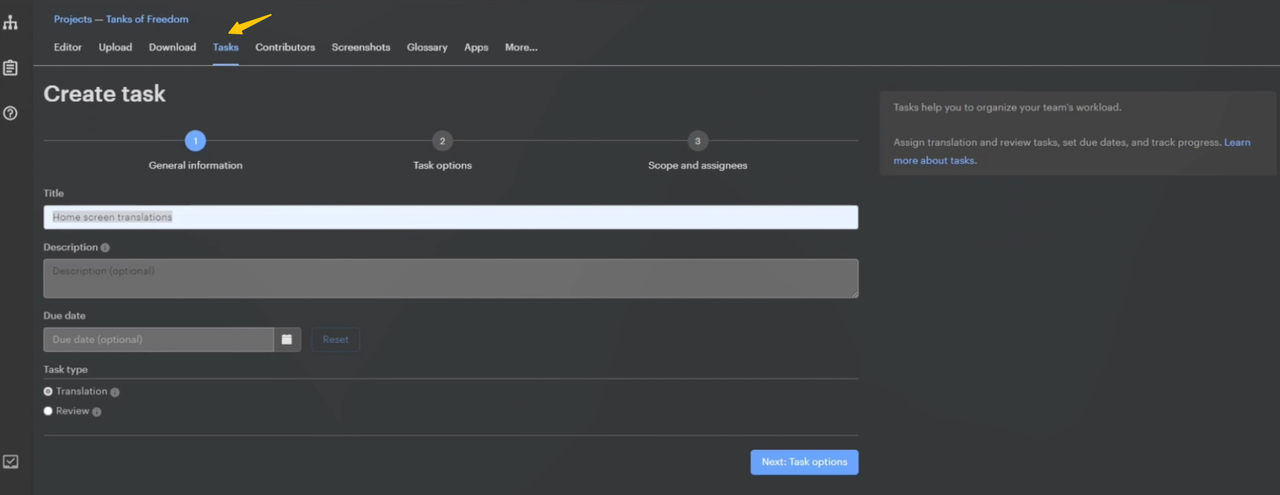The width and height of the screenshot is (1280, 495).
Task: Go to step 2 Task options
Action: point(442,142)
